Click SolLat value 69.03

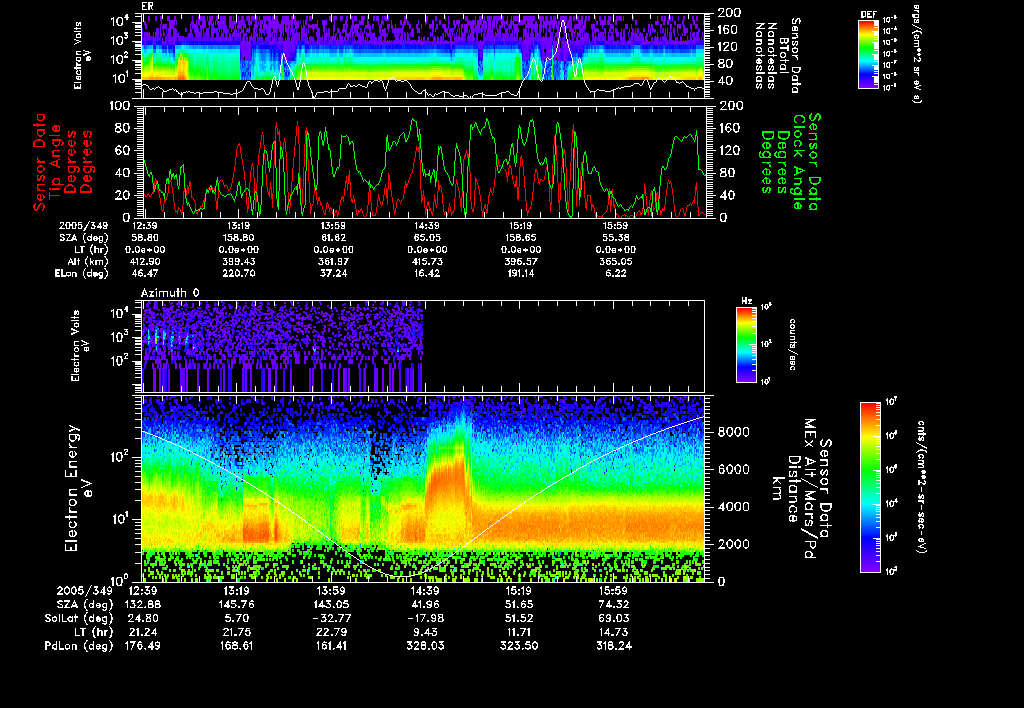tap(613, 619)
